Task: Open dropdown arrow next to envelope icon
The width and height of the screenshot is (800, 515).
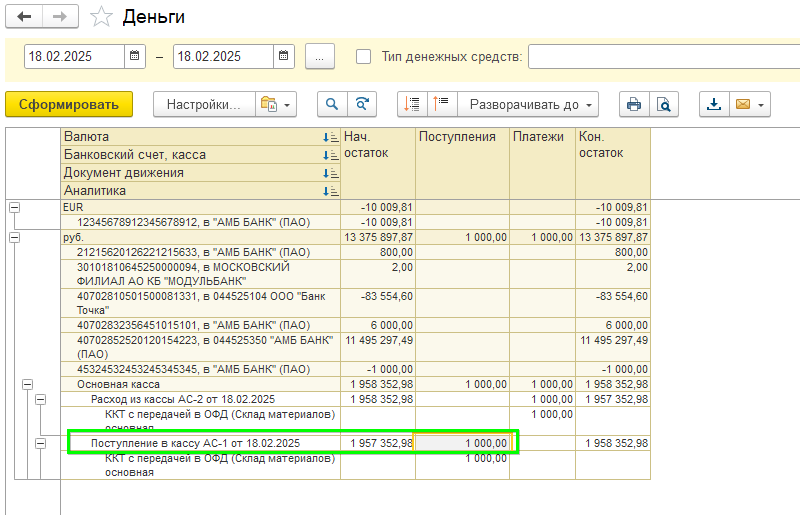Action: [x=761, y=105]
